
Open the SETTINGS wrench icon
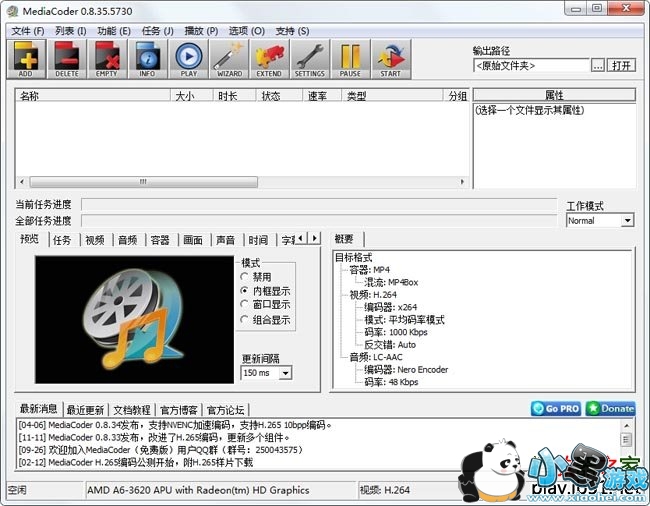tap(310, 59)
